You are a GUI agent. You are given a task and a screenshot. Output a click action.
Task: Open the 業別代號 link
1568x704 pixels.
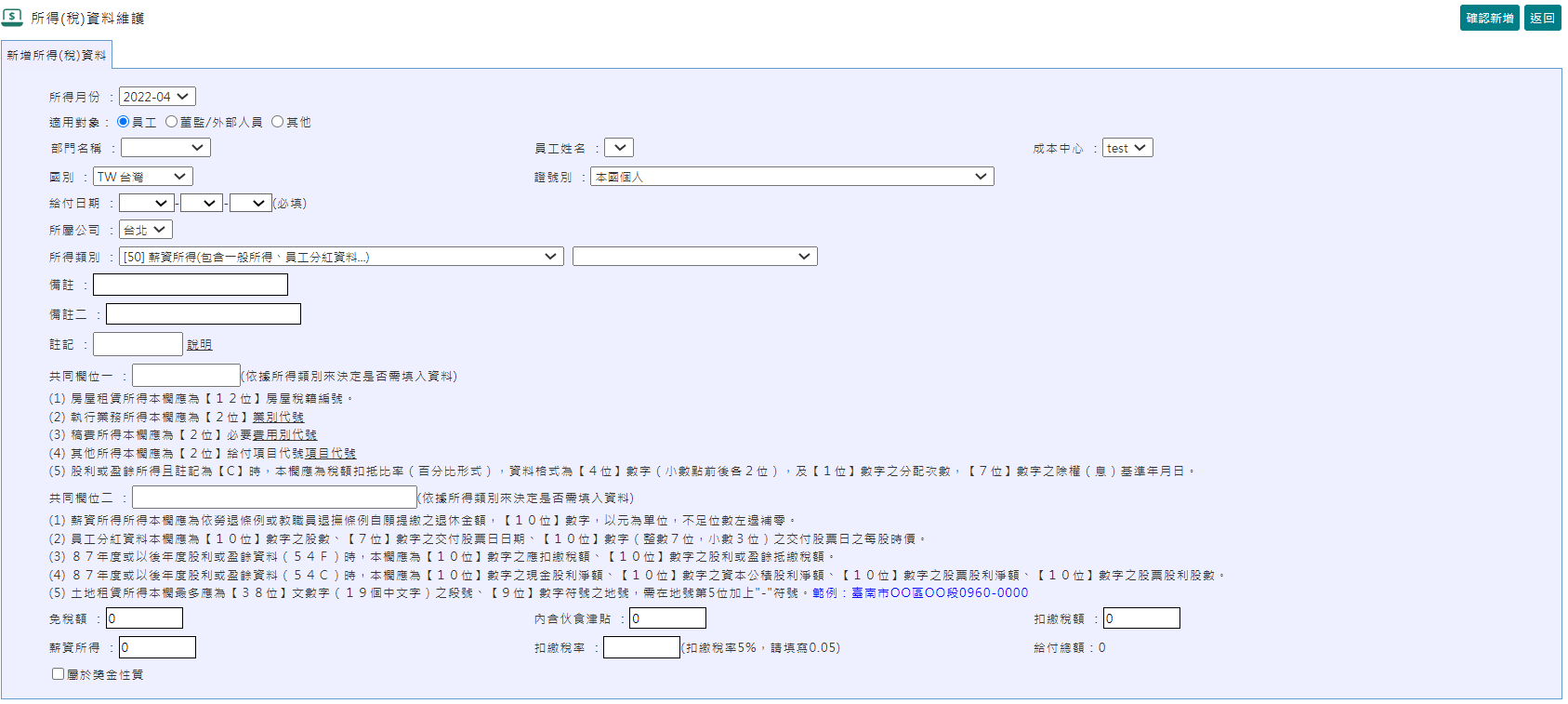tap(279, 418)
